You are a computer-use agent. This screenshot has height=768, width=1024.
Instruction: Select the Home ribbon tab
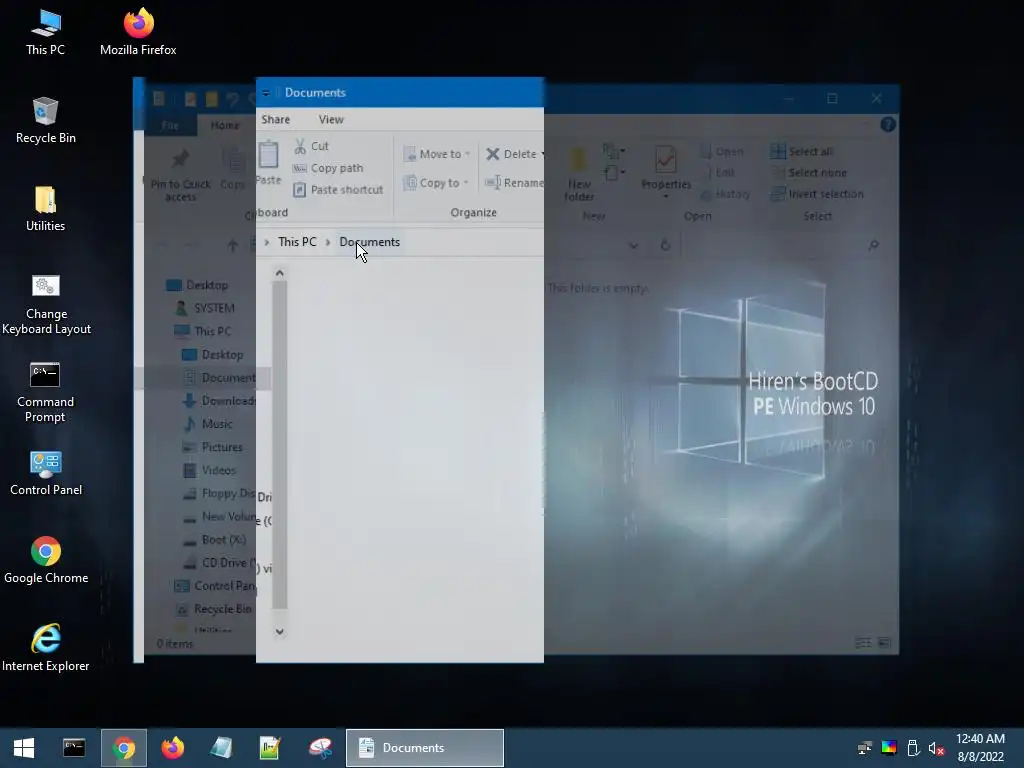click(225, 125)
